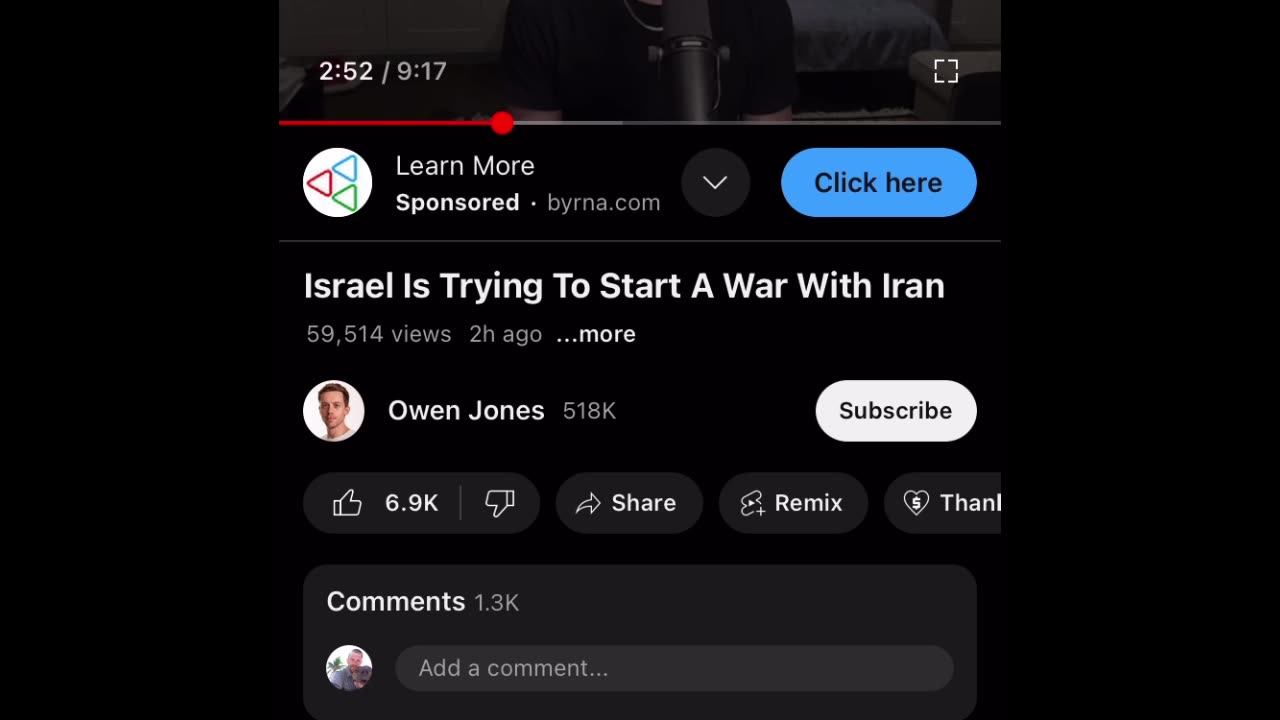Click the red video progress scrubber
The width and height of the screenshot is (1280, 720).
pyautogui.click(x=502, y=123)
